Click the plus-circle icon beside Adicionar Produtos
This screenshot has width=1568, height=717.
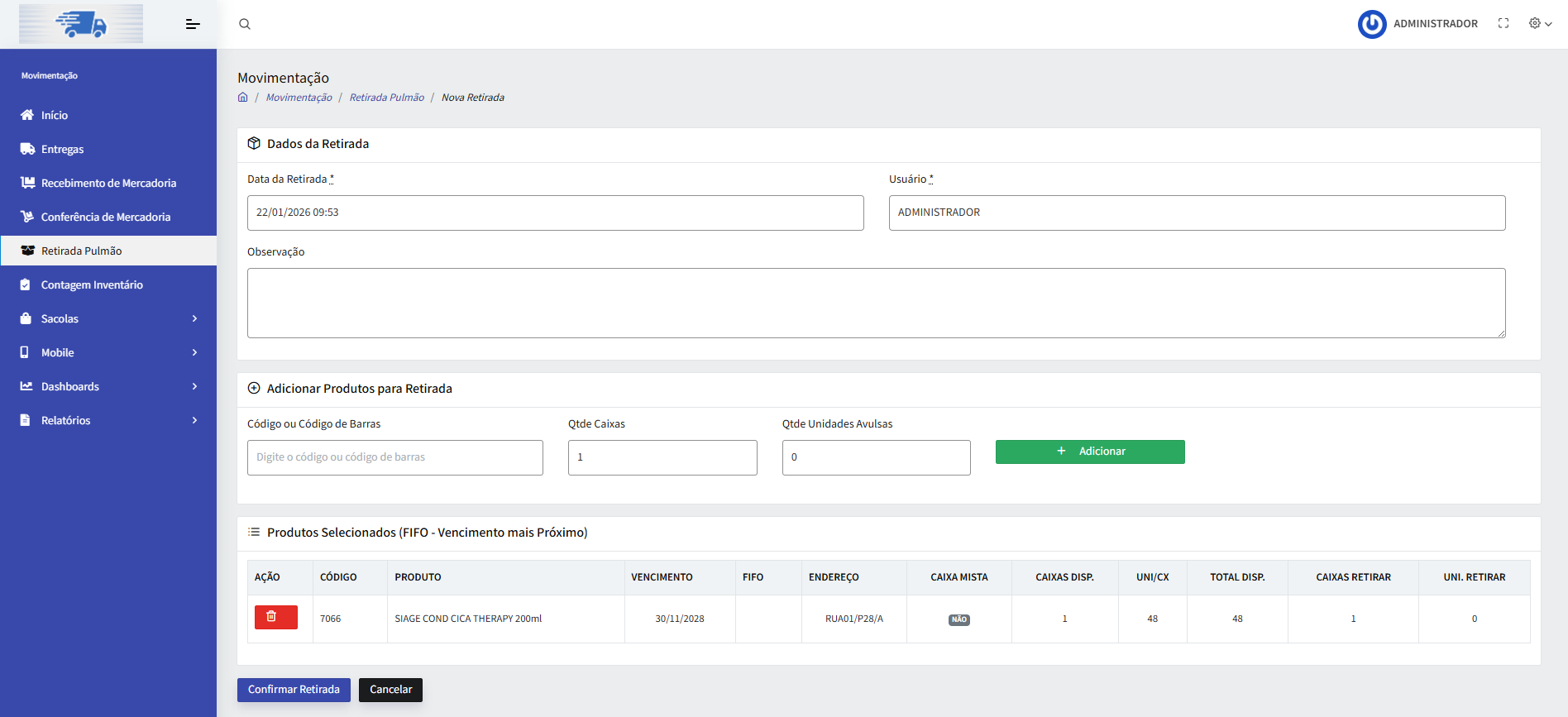254,388
